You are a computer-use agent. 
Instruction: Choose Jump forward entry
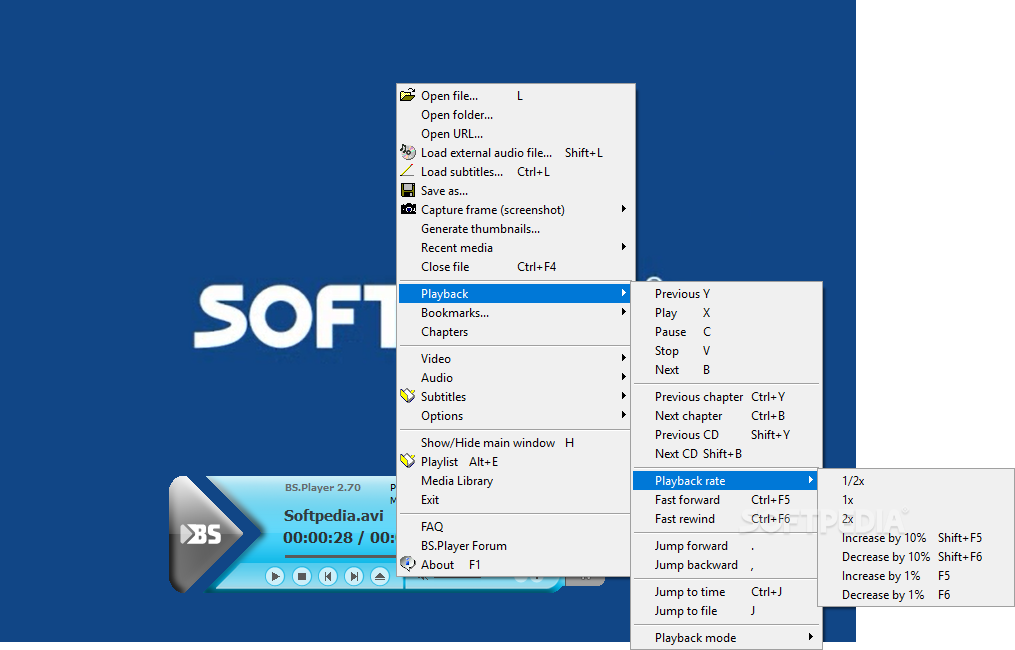[x=726, y=546]
